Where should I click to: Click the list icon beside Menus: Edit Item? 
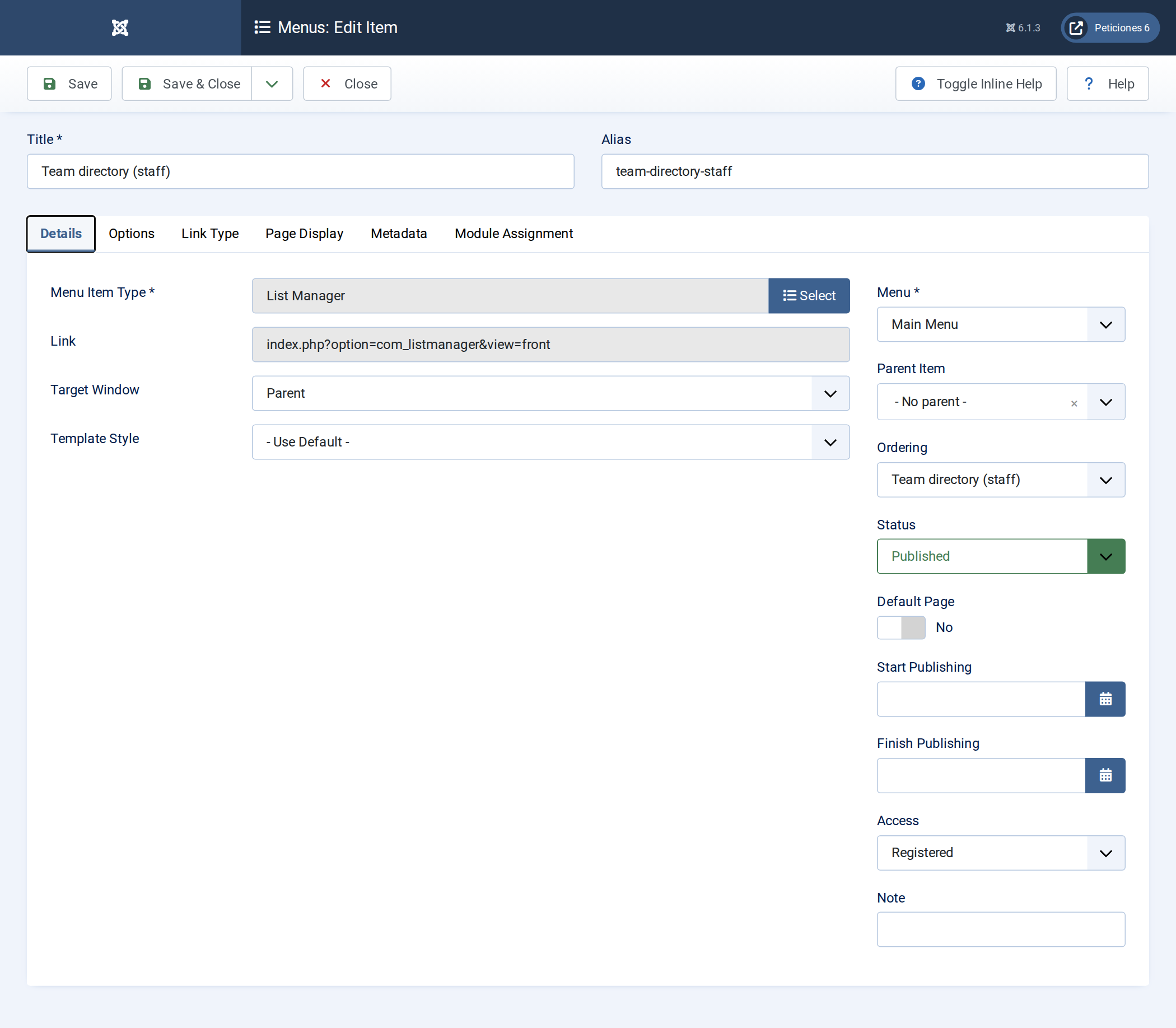click(x=262, y=27)
